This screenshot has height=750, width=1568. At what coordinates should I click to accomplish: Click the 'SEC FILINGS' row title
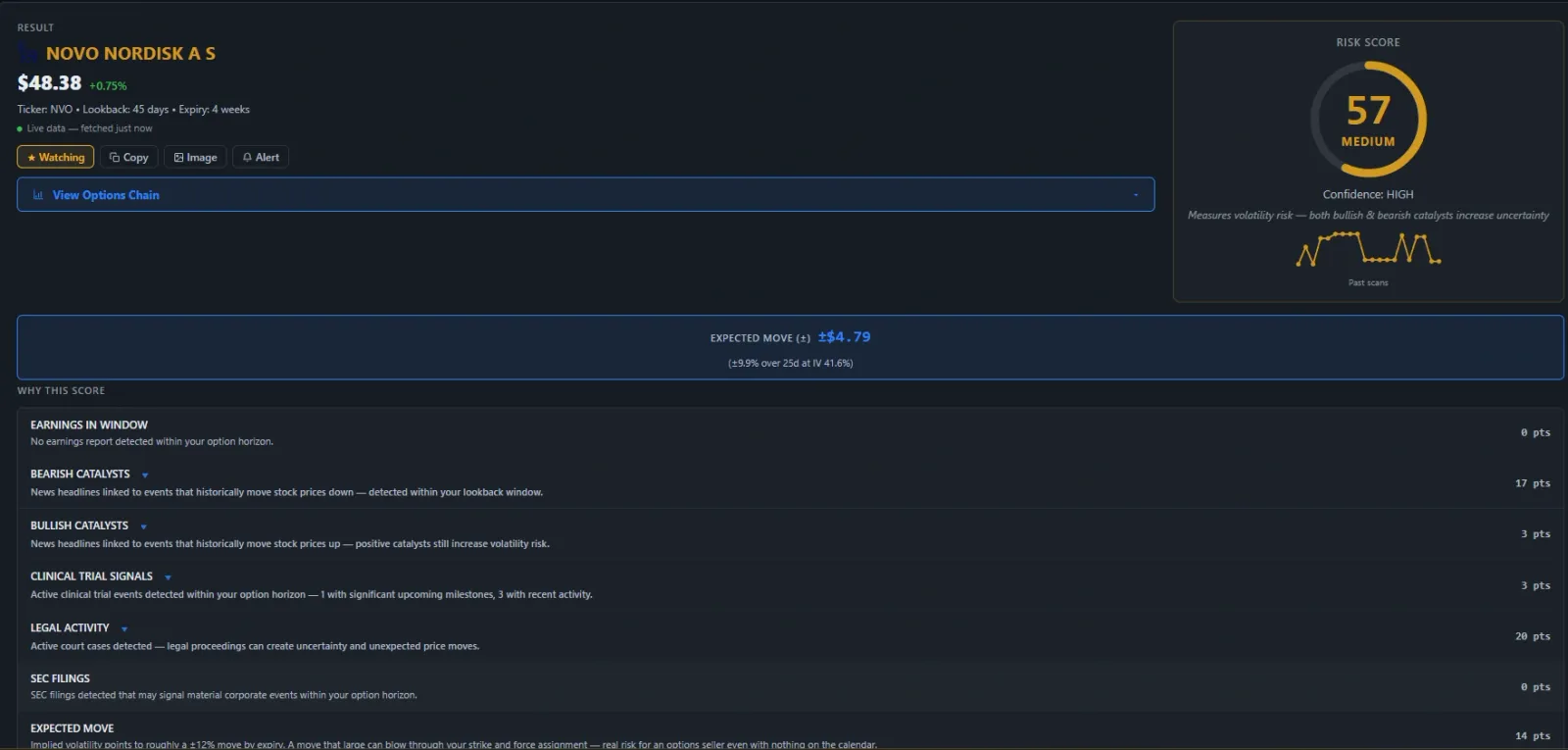point(60,678)
